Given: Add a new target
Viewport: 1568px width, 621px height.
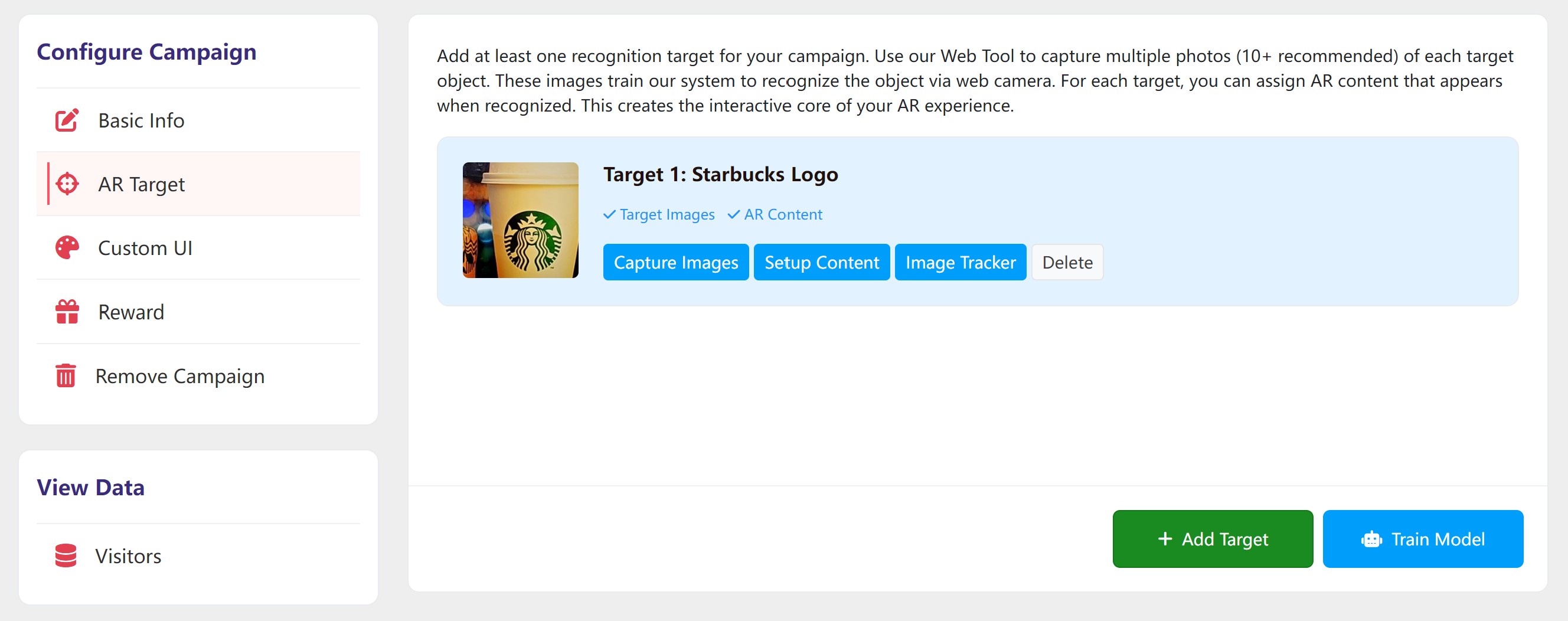Looking at the screenshot, I should [x=1213, y=539].
